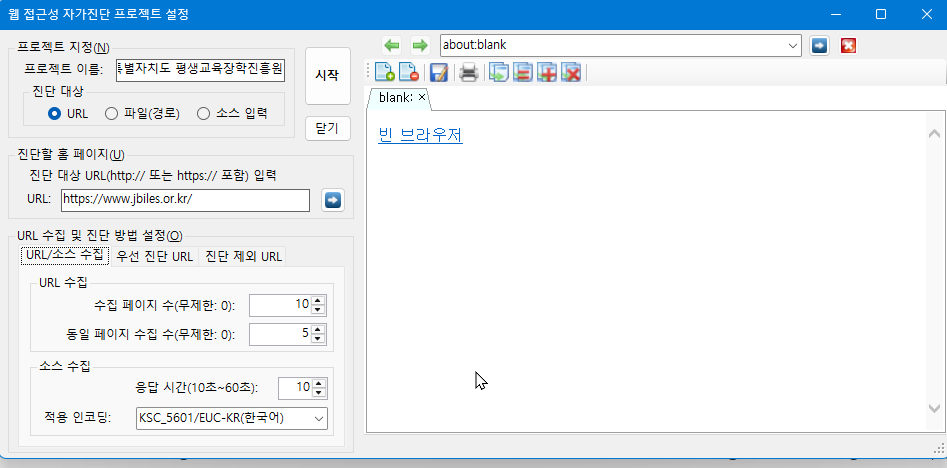Click the page icon with red minus

point(408,72)
